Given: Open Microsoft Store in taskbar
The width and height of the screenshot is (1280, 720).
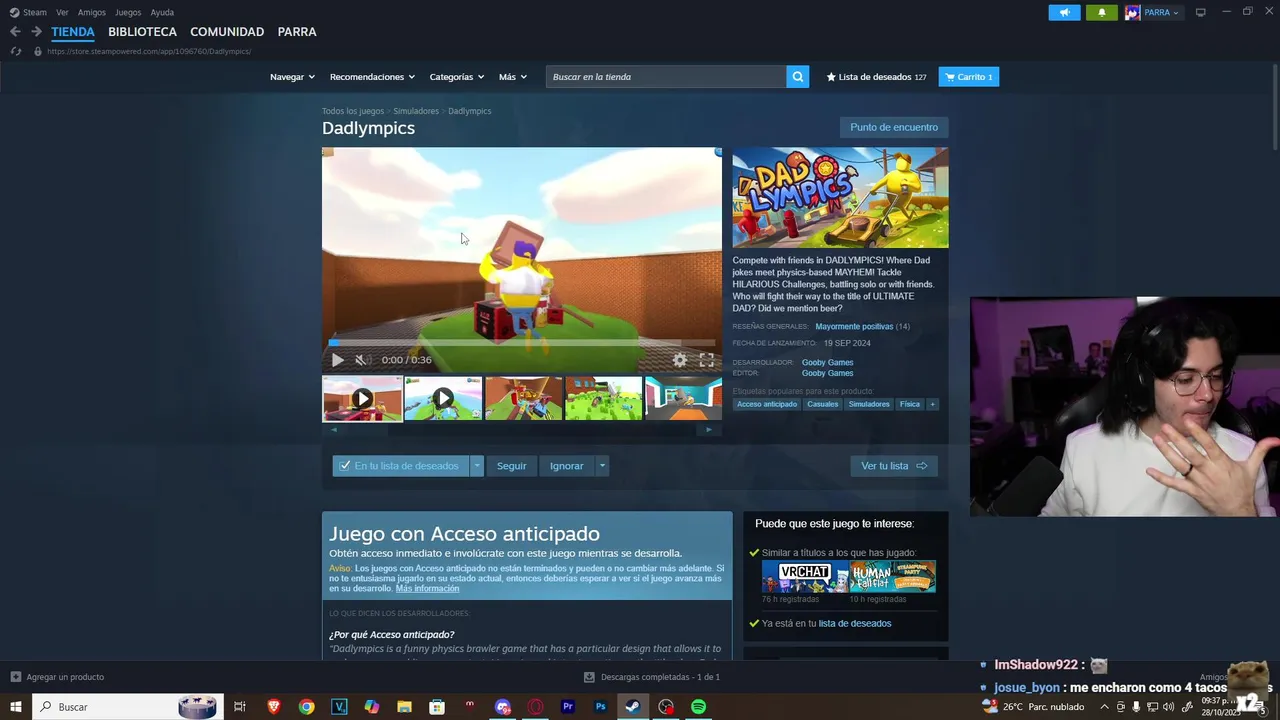Looking at the screenshot, I should [437, 707].
